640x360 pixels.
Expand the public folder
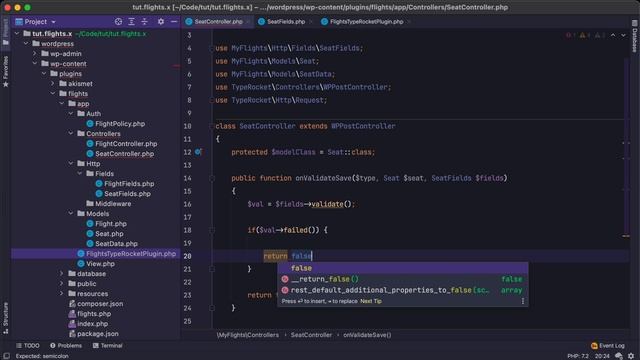[62, 284]
